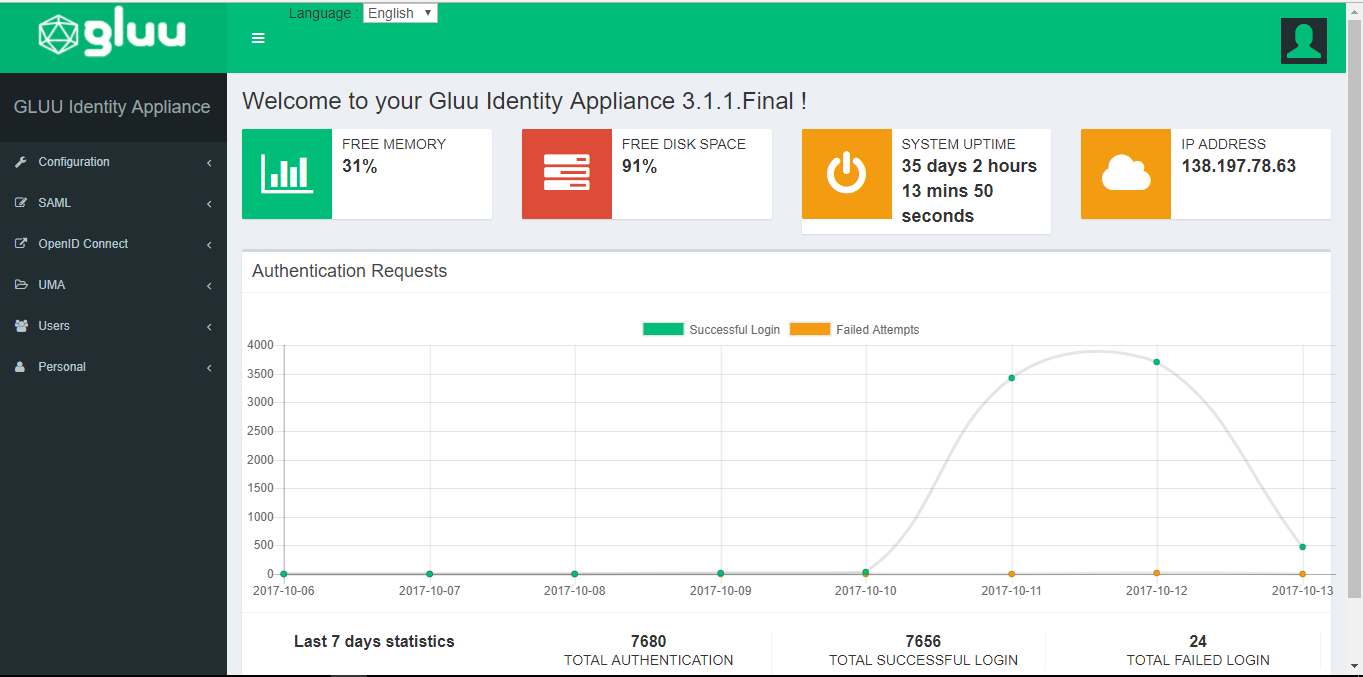Open the Language dropdown
Image resolution: width=1363 pixels, height=677 pixels.
(400, 13)
